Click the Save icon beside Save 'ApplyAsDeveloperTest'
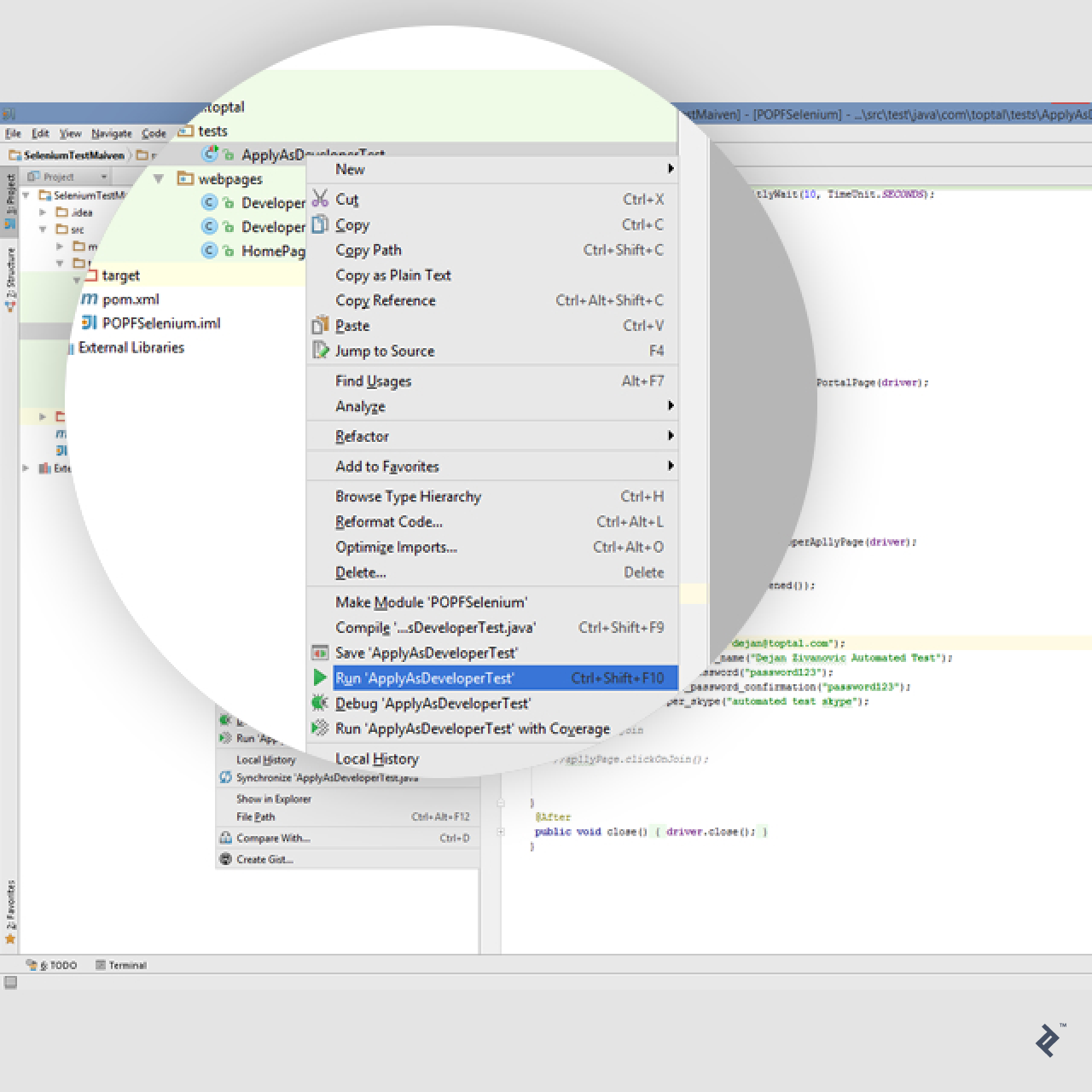 [x=321, y=653]
